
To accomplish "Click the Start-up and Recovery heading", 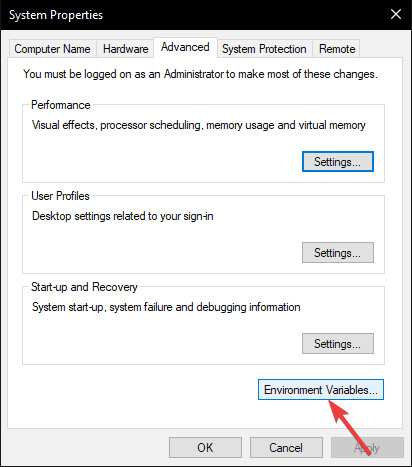I will [x=84, y=287].
